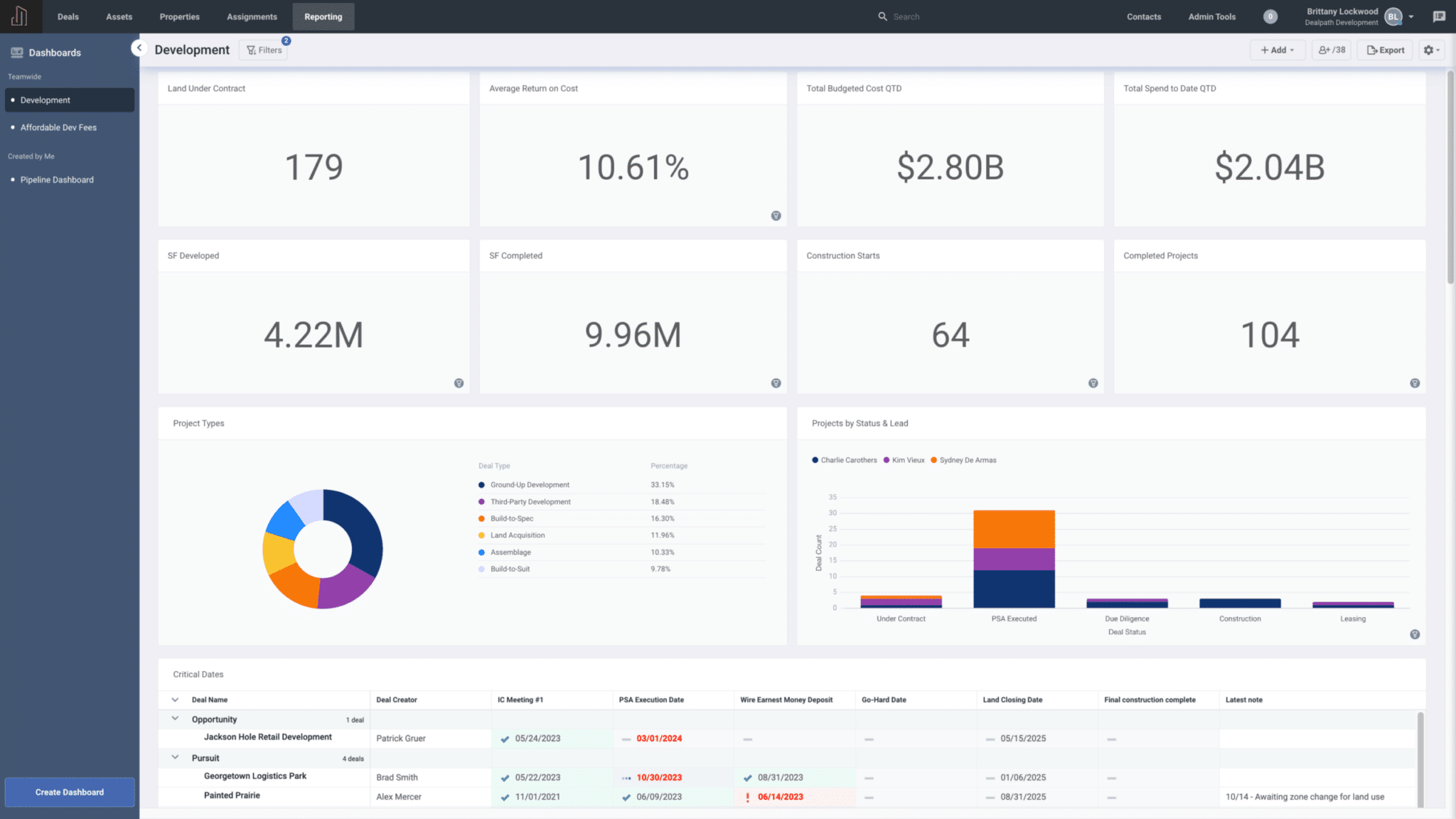Collapse the Opportunity group in Critical Dates

click(174, 719)
